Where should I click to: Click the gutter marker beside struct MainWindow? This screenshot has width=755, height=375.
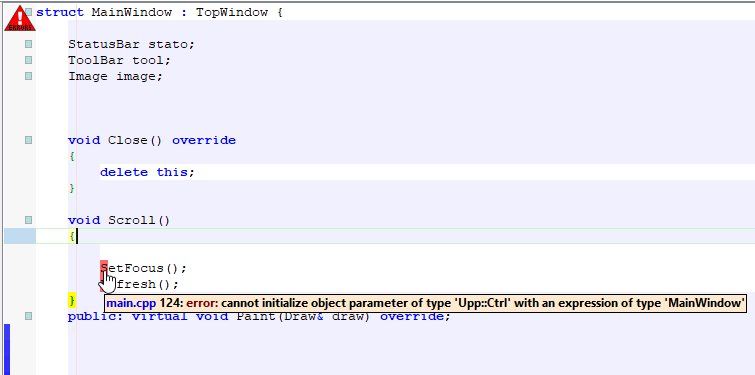click(28, 12)
